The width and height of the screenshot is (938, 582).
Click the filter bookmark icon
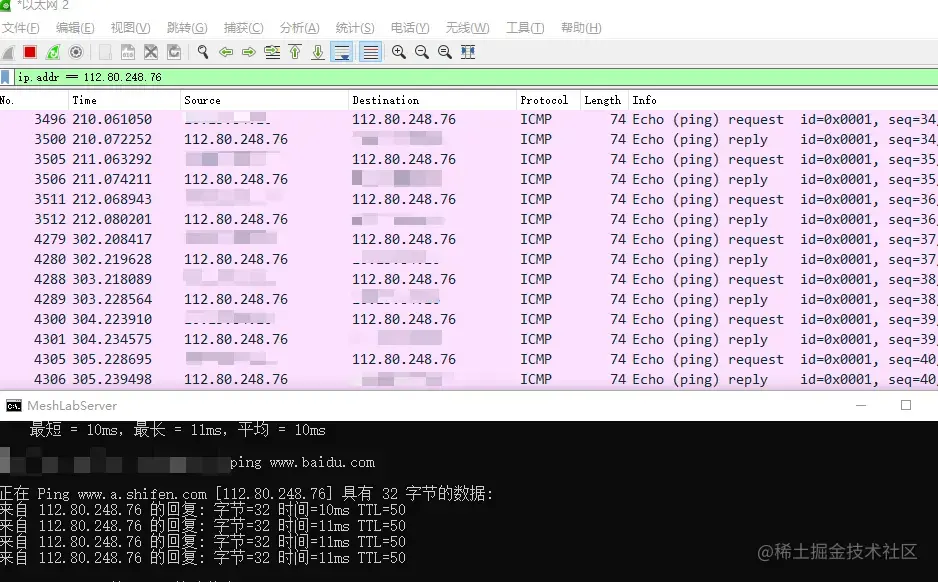tap(5, 77)
